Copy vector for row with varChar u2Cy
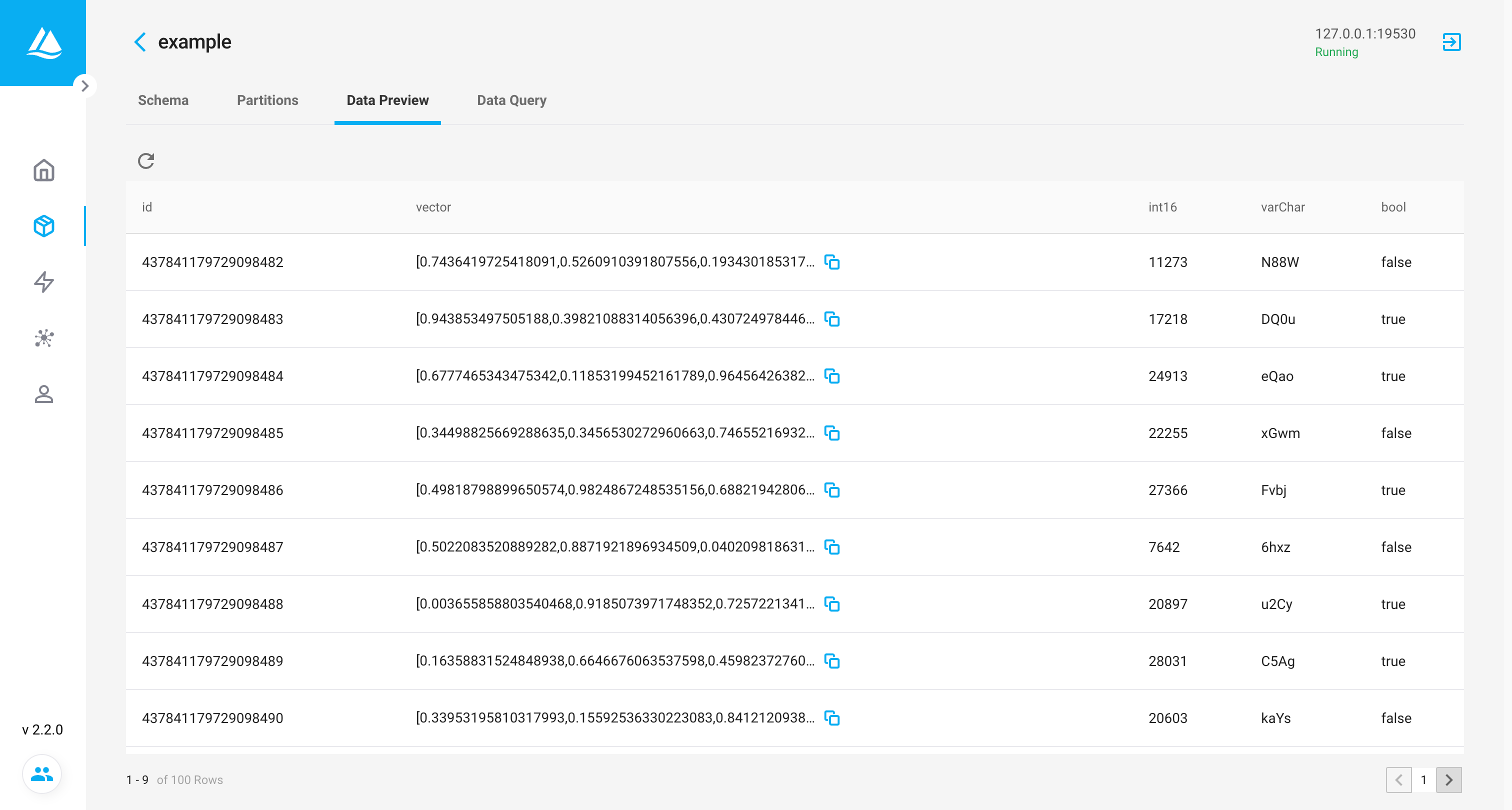Screen dimensions: 1512x810 pyautogui.click(x=831, y=604)
